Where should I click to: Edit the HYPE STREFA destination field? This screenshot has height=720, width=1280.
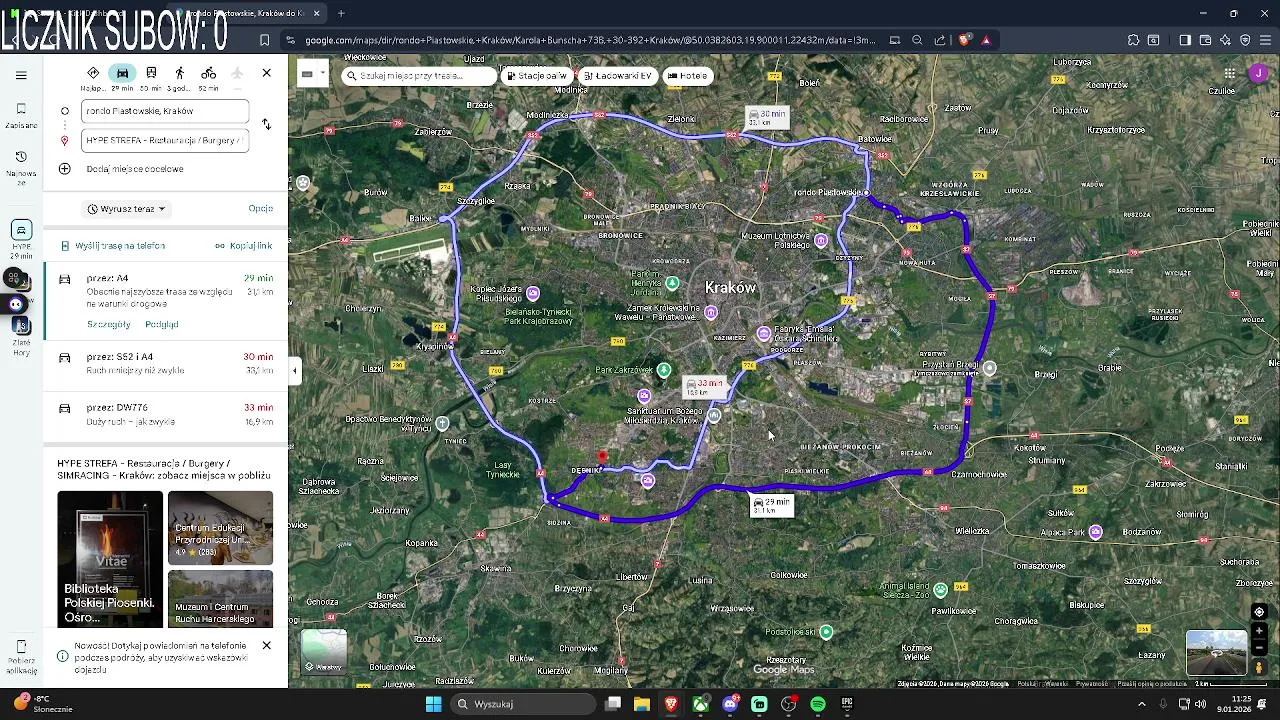(x=165, y=140)
